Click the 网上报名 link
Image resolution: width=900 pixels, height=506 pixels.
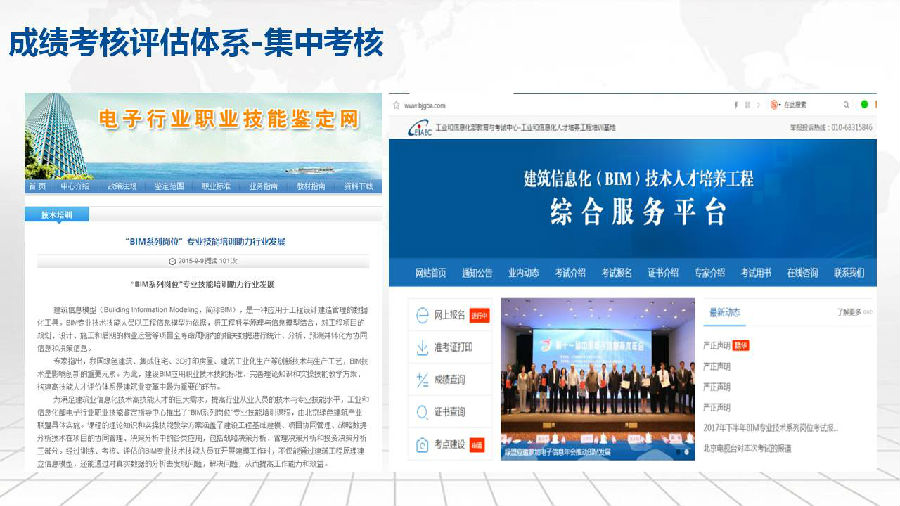449,315
